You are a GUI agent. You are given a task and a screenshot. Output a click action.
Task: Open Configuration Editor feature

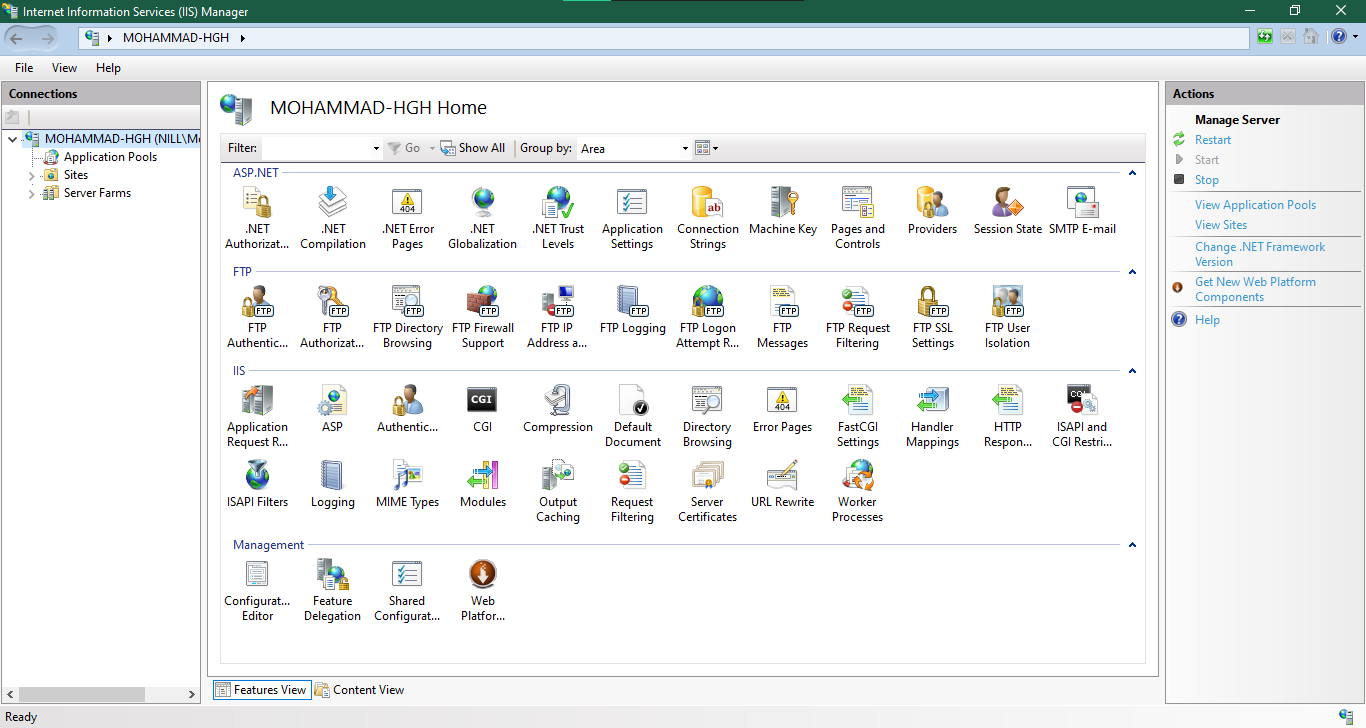pyautogui.click(x=258, y=590)
